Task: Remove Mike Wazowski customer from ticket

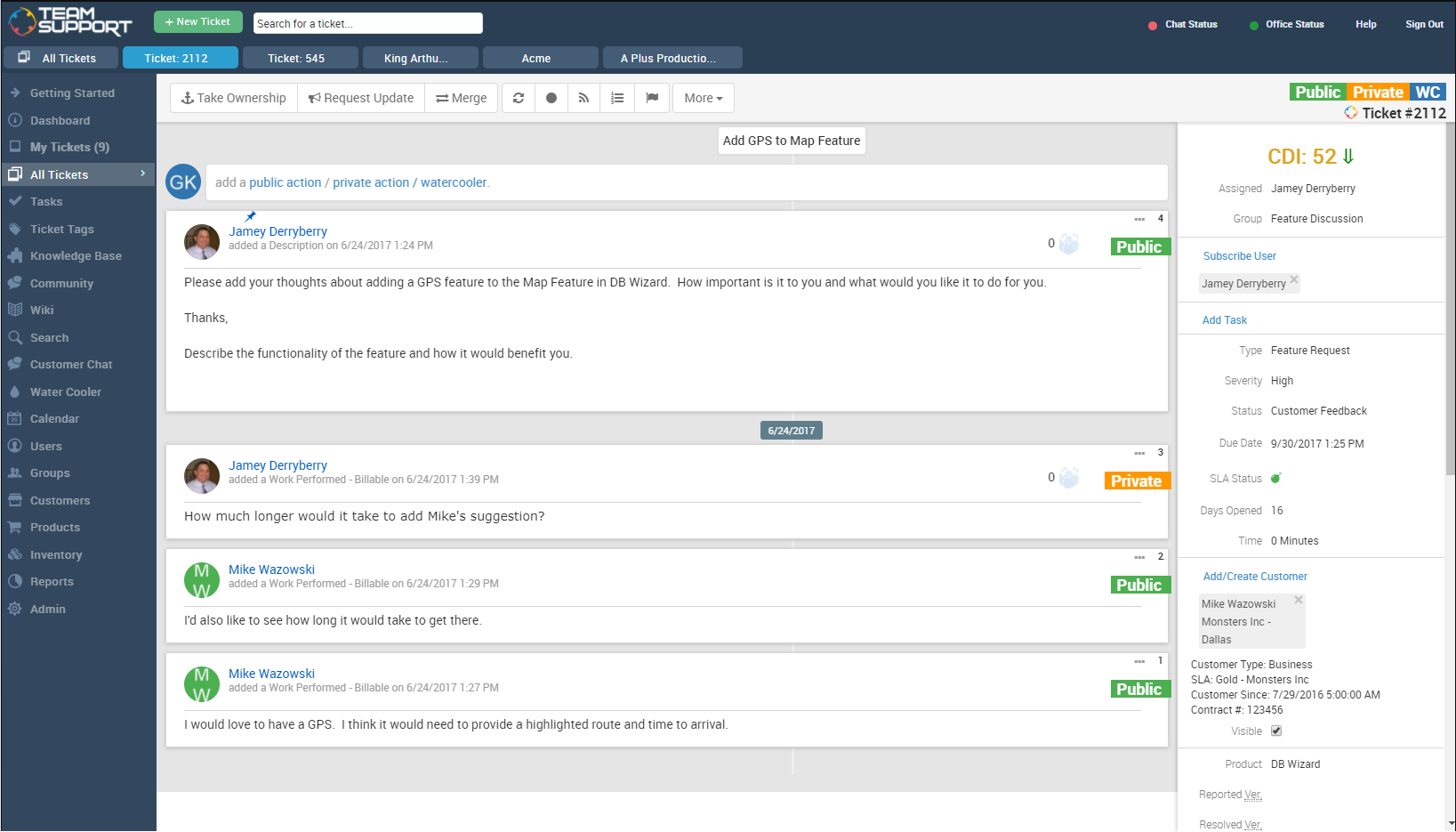Action: point(1299,600)
